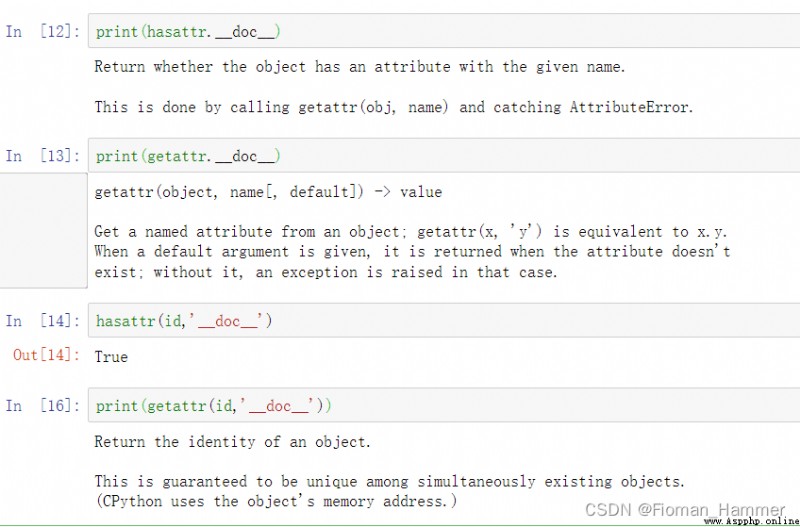800x527 pixels.
Task: Click the 'CPython uses the object's memory' line
Action: [276, 501]
